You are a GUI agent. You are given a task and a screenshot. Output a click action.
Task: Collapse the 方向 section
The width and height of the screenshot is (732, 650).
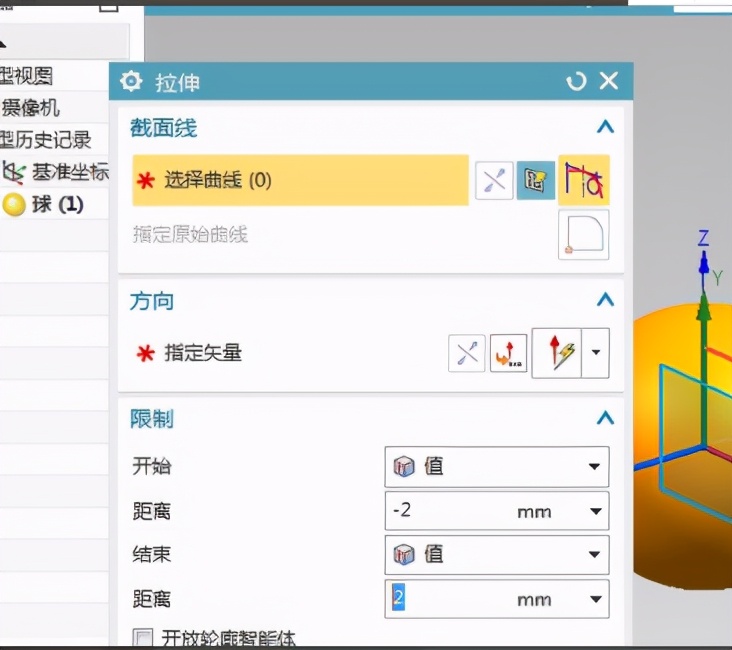[605, 299]
